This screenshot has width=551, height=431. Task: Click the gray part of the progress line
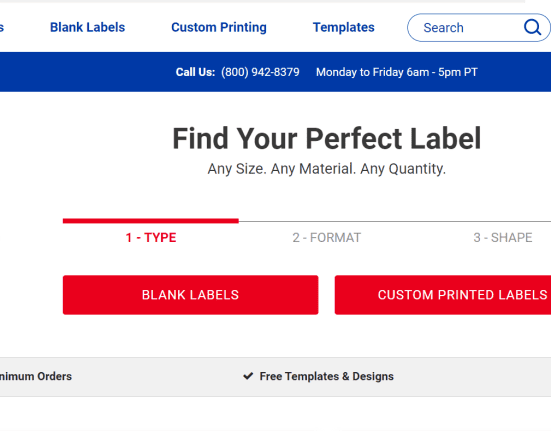click(395, 221)
